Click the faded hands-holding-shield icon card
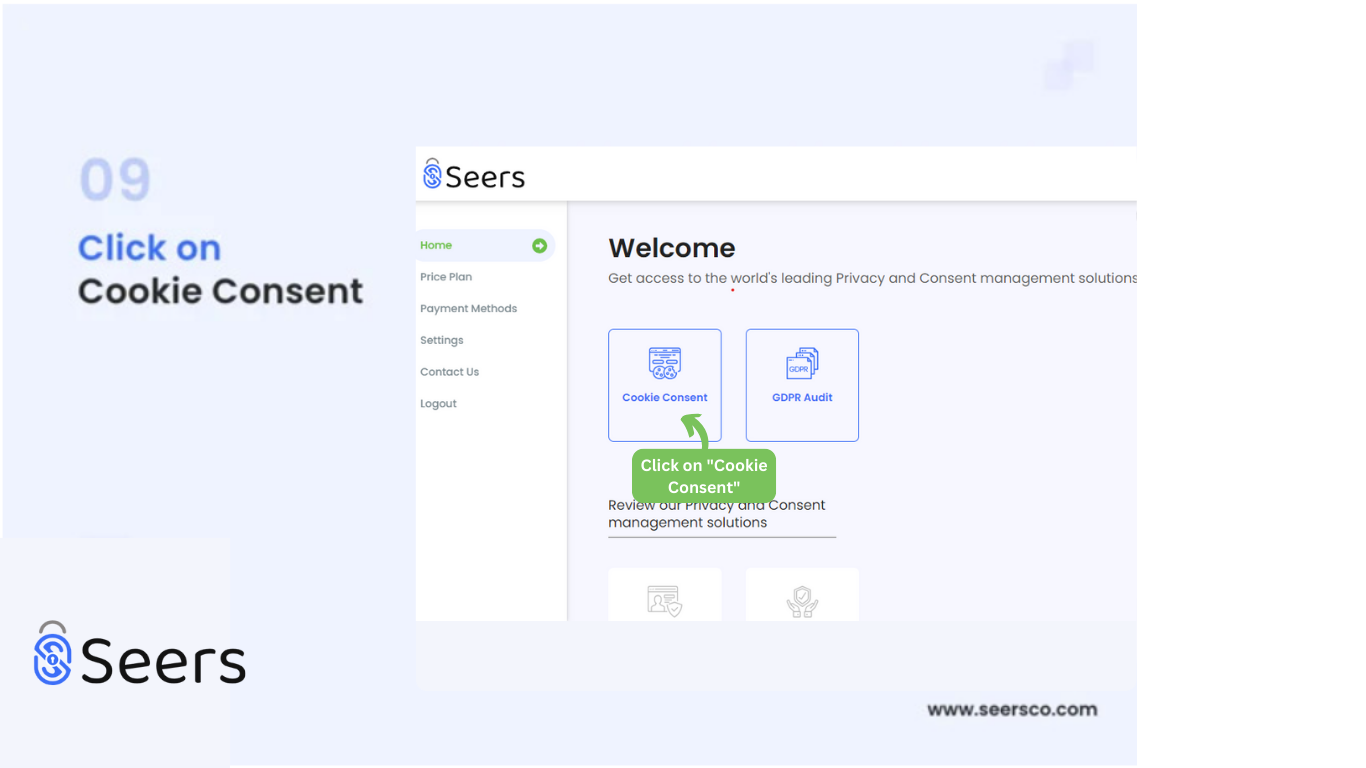Screen dimensions: 1366x768 click(802, 595)
